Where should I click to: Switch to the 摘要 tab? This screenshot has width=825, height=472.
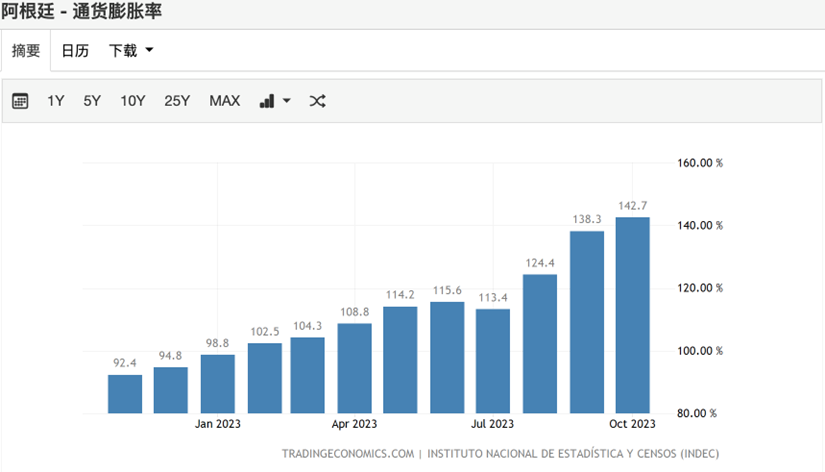coord(26,51)
